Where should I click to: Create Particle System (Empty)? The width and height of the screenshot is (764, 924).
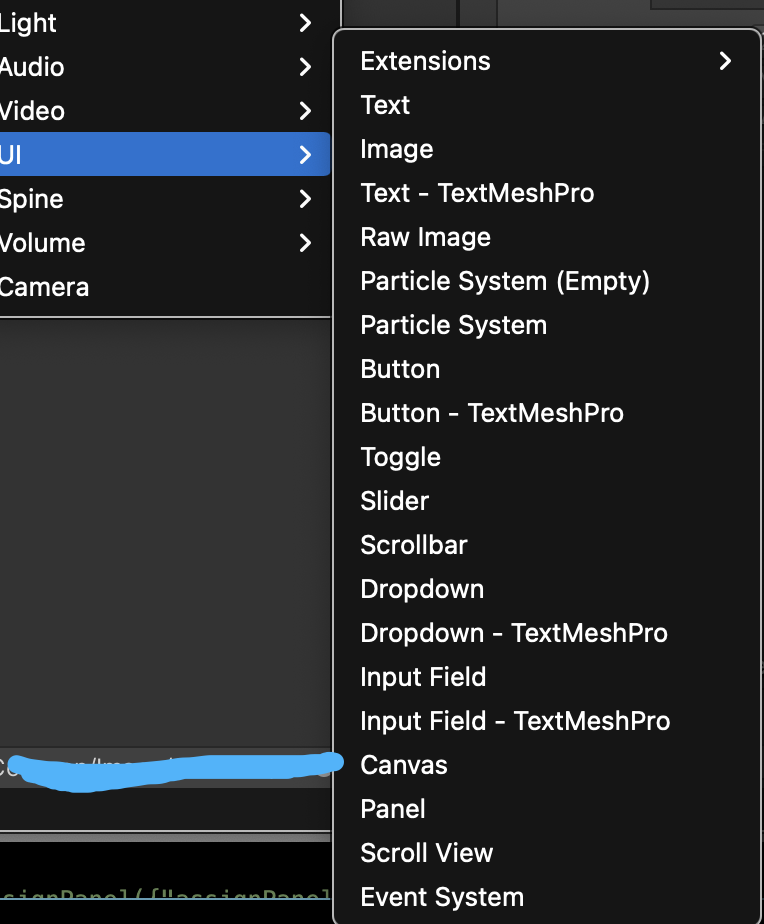coord(505,281)
